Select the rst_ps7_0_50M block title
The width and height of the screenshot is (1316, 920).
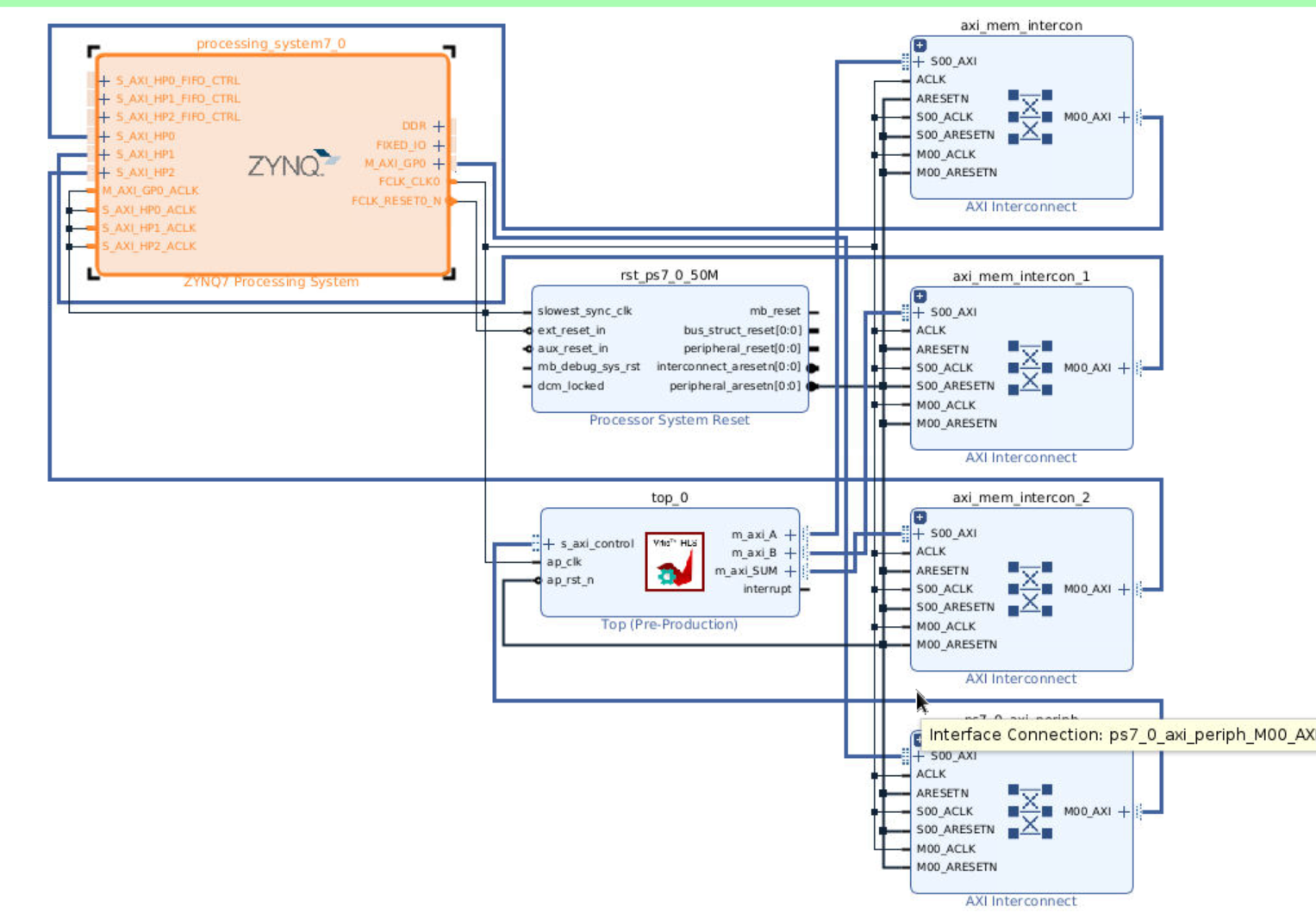(669, 275)
